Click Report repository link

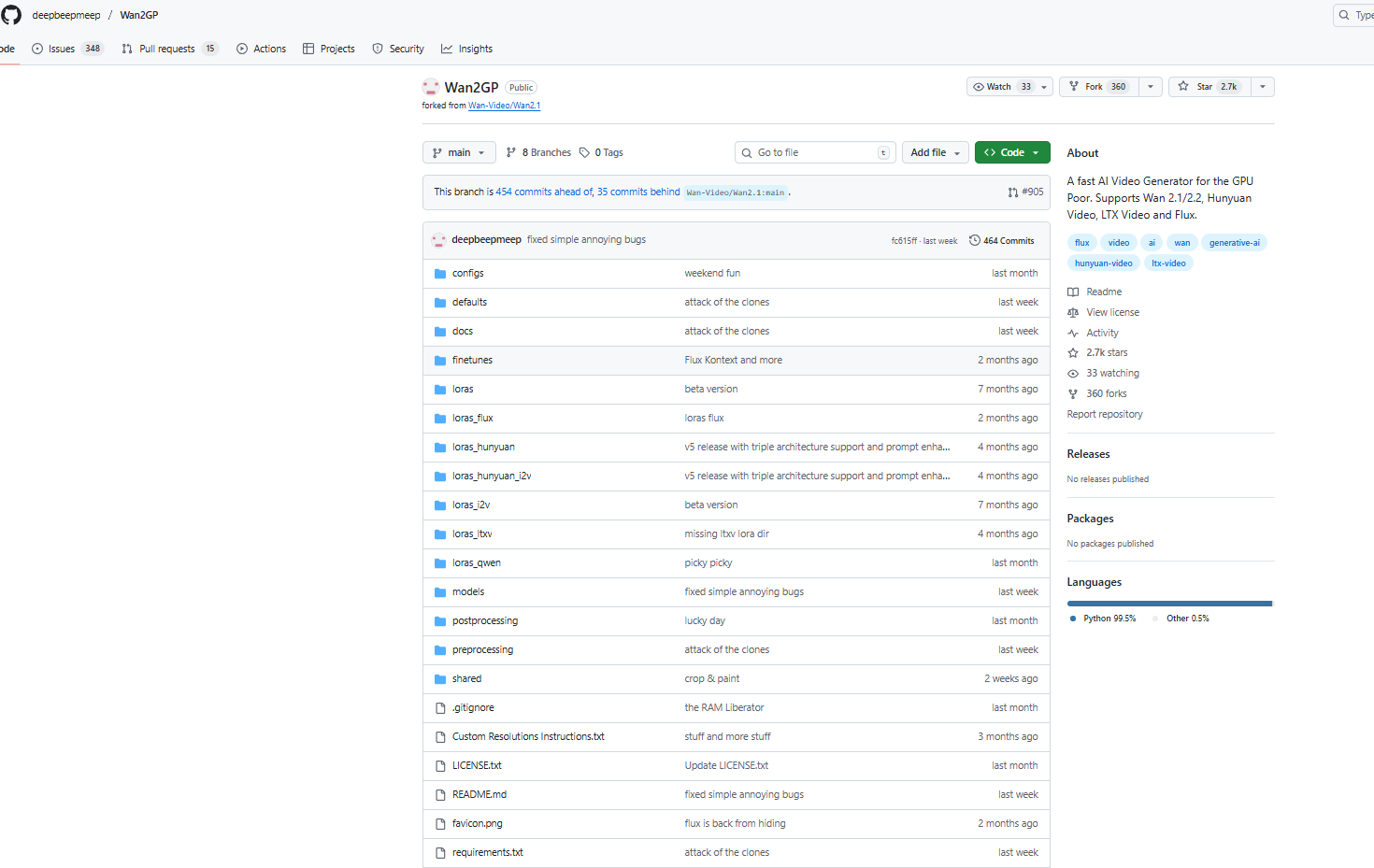[x=1105, y=415]
